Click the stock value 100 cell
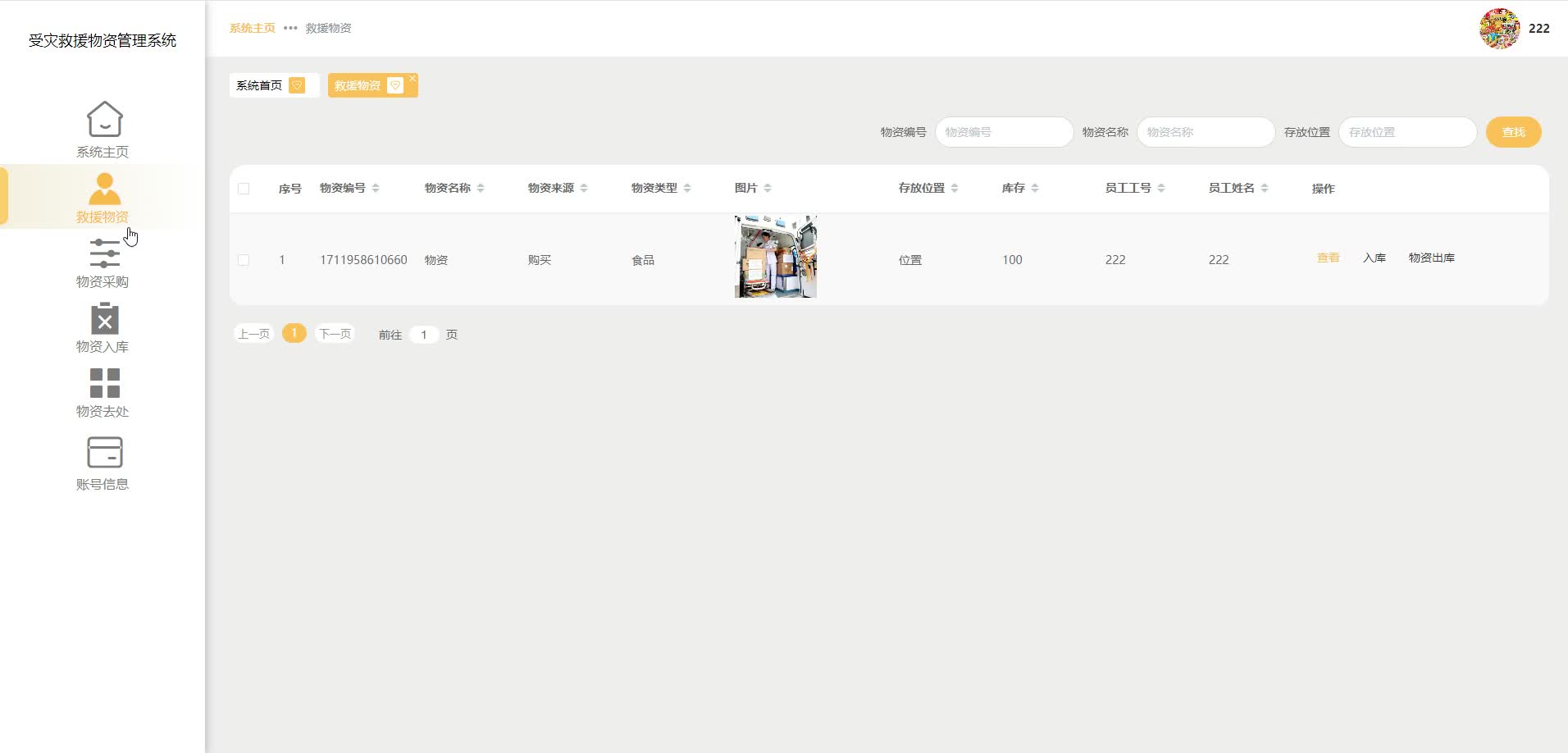This screenshot has width=1568, height=753. 1012,260
